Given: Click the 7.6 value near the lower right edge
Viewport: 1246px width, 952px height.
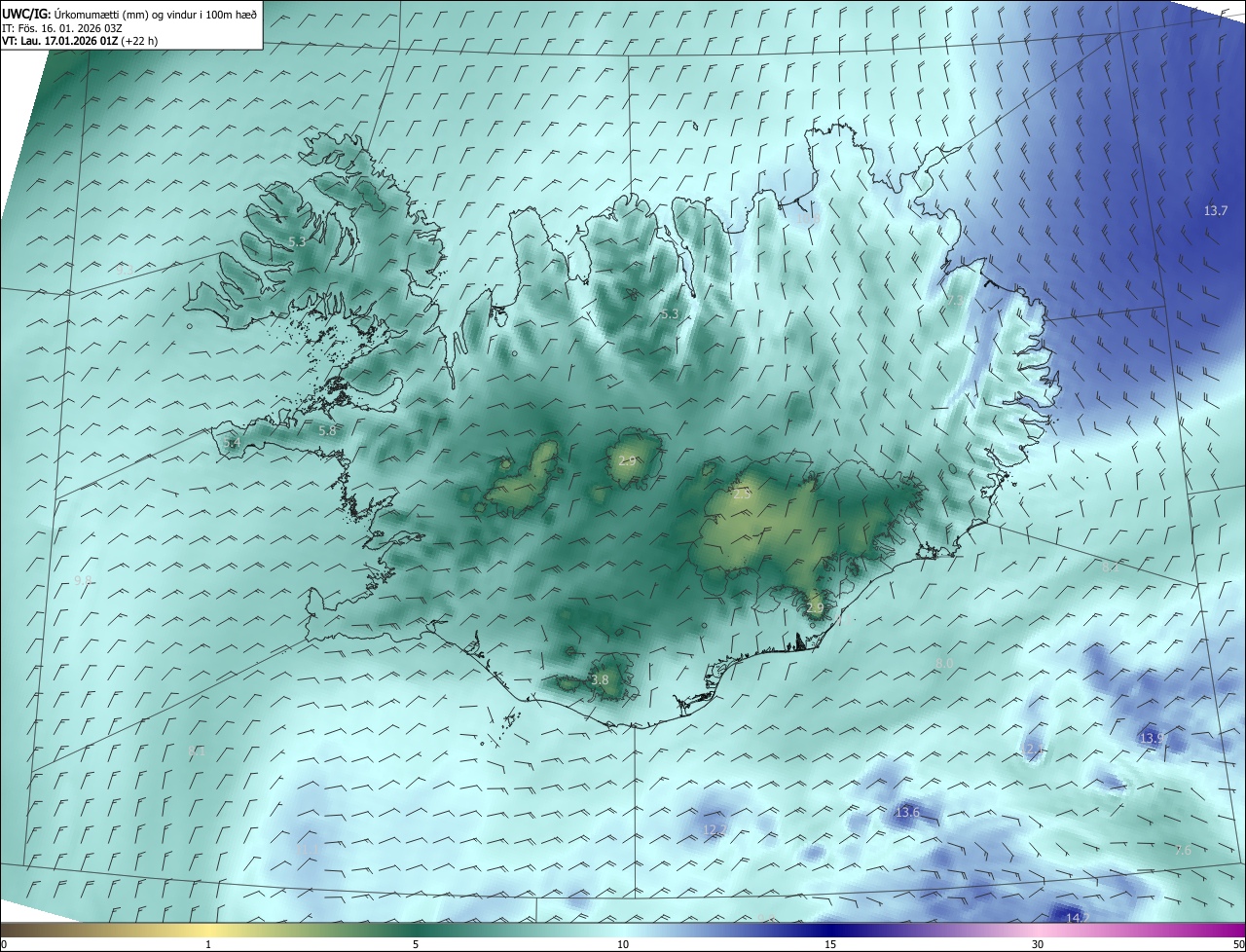Looking at the screenshot, I should pos(1183,850).
